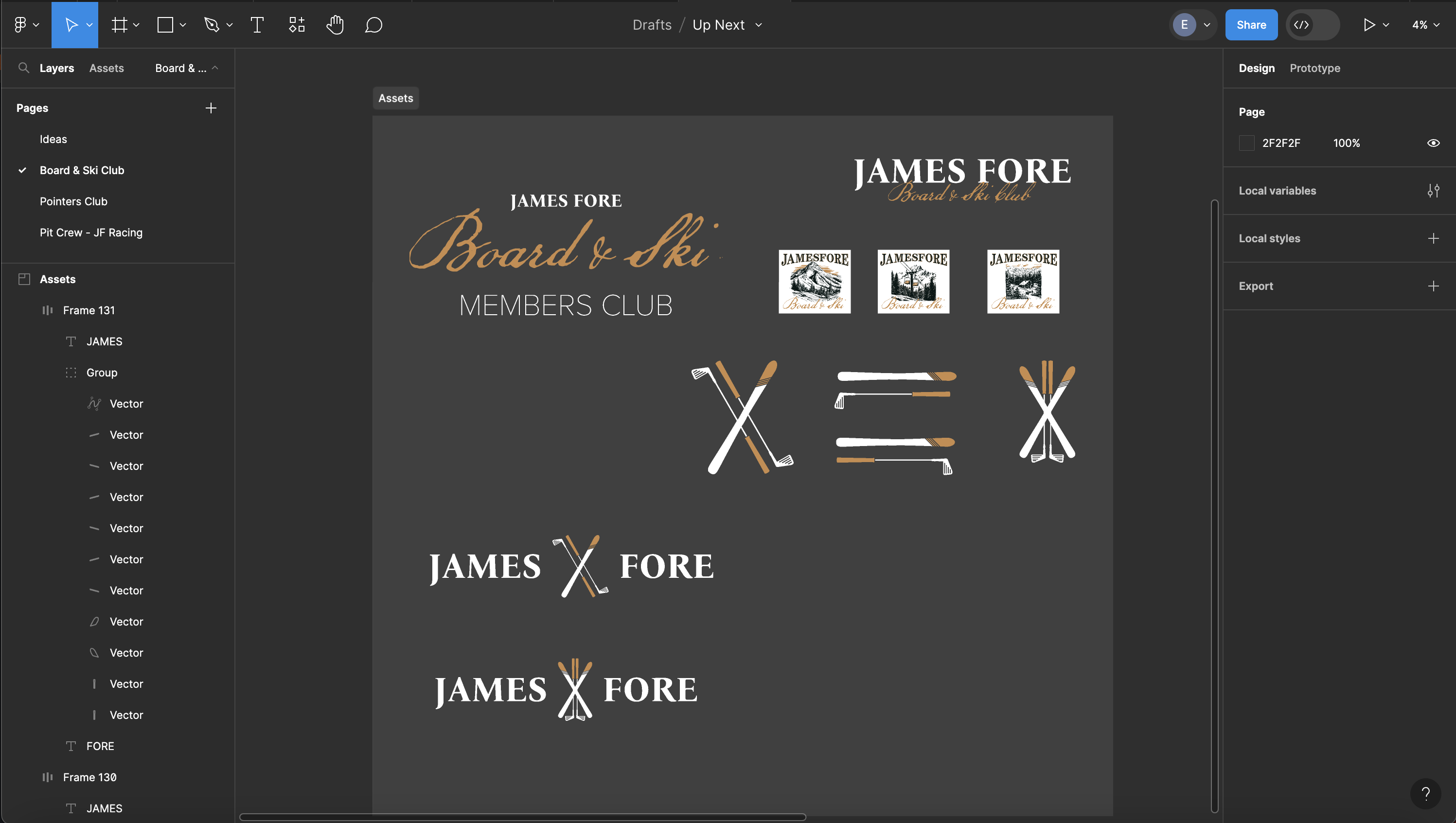Add a new page with plus
The width and height of the screenshot is (1456, 823).
[211, 108]
